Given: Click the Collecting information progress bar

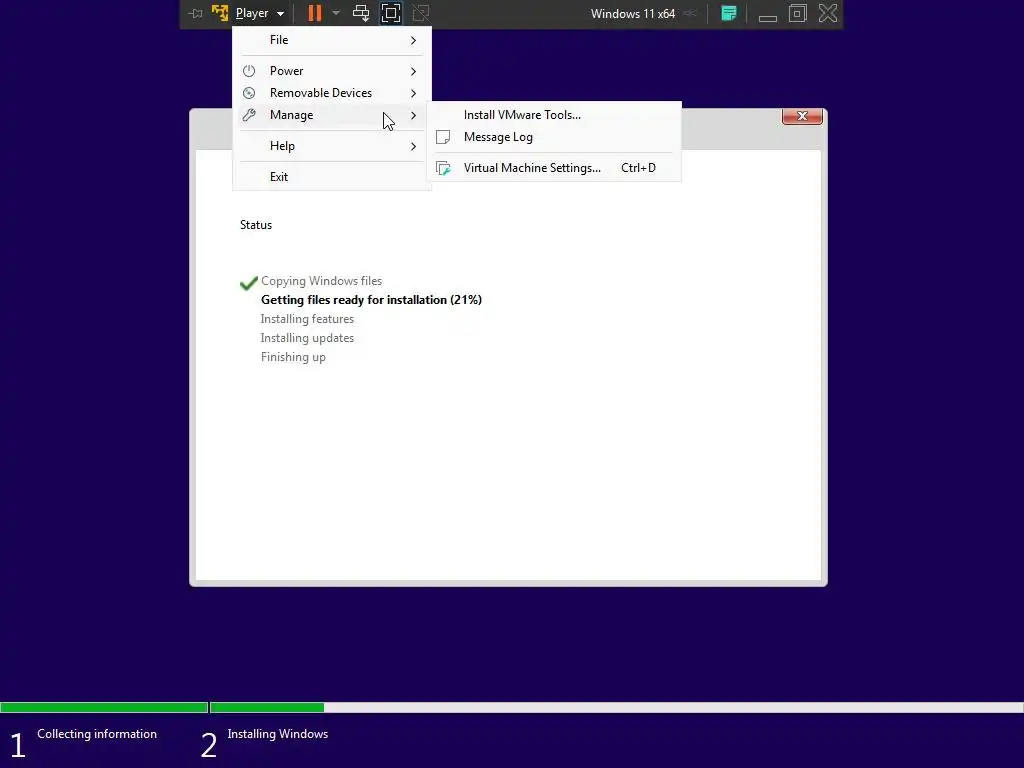Looking at the screenshot, I should pos(104,707).
